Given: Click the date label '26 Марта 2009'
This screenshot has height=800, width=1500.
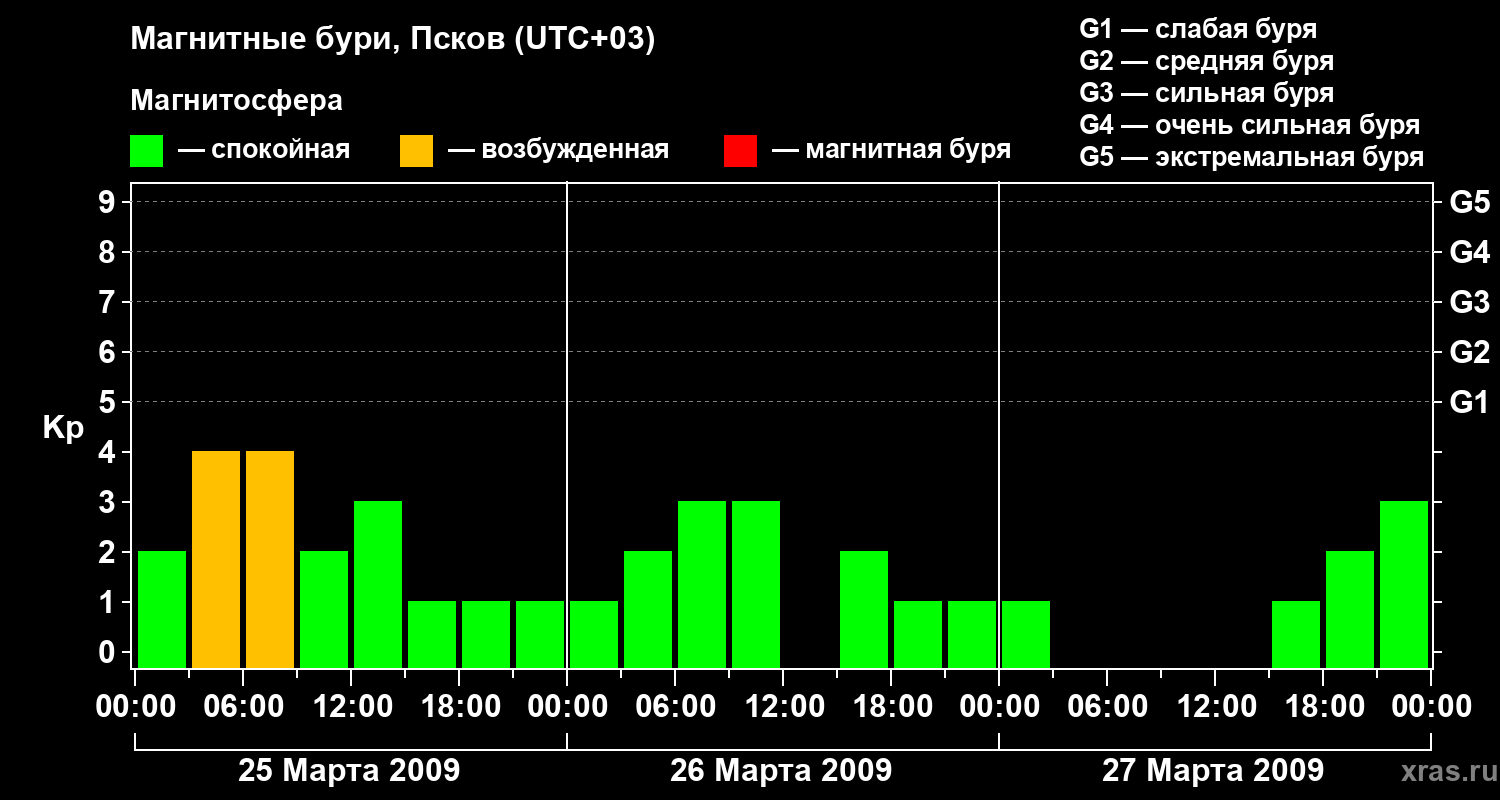Looking at the screenshot, I should pos(781,771).
